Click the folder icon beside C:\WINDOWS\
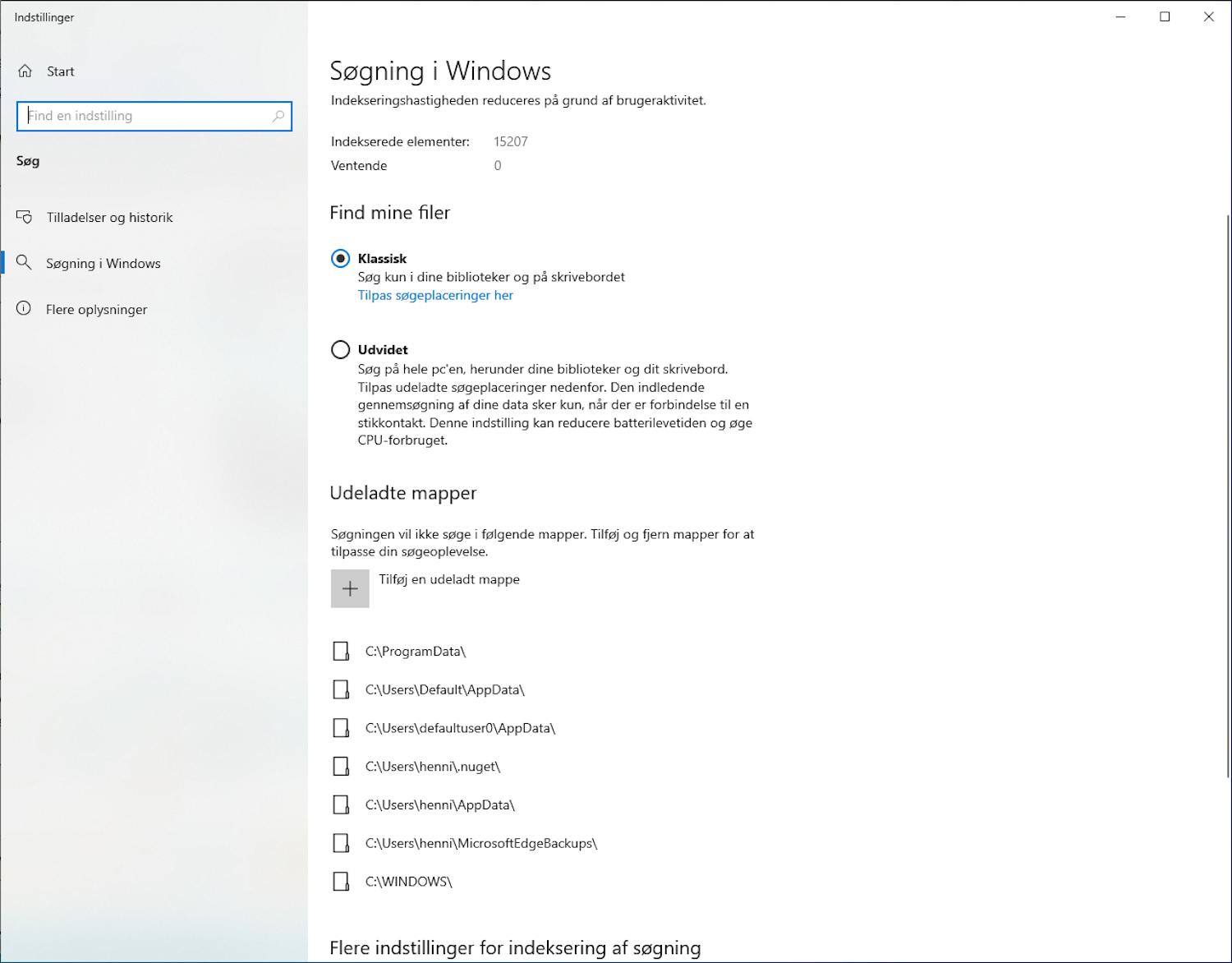Screen dimensions: 1232x963 pyautogui.click(x=341, y=881)
